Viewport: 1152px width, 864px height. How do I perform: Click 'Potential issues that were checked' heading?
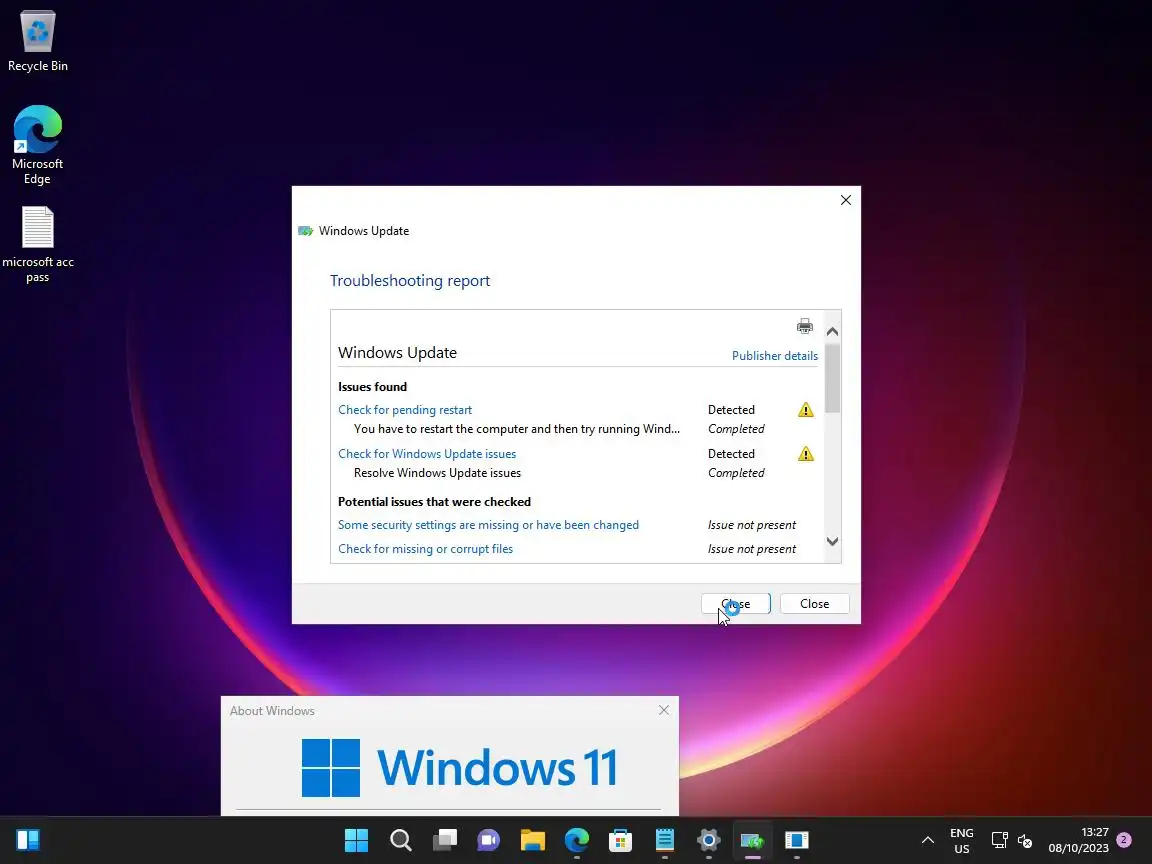coord(434,502)
